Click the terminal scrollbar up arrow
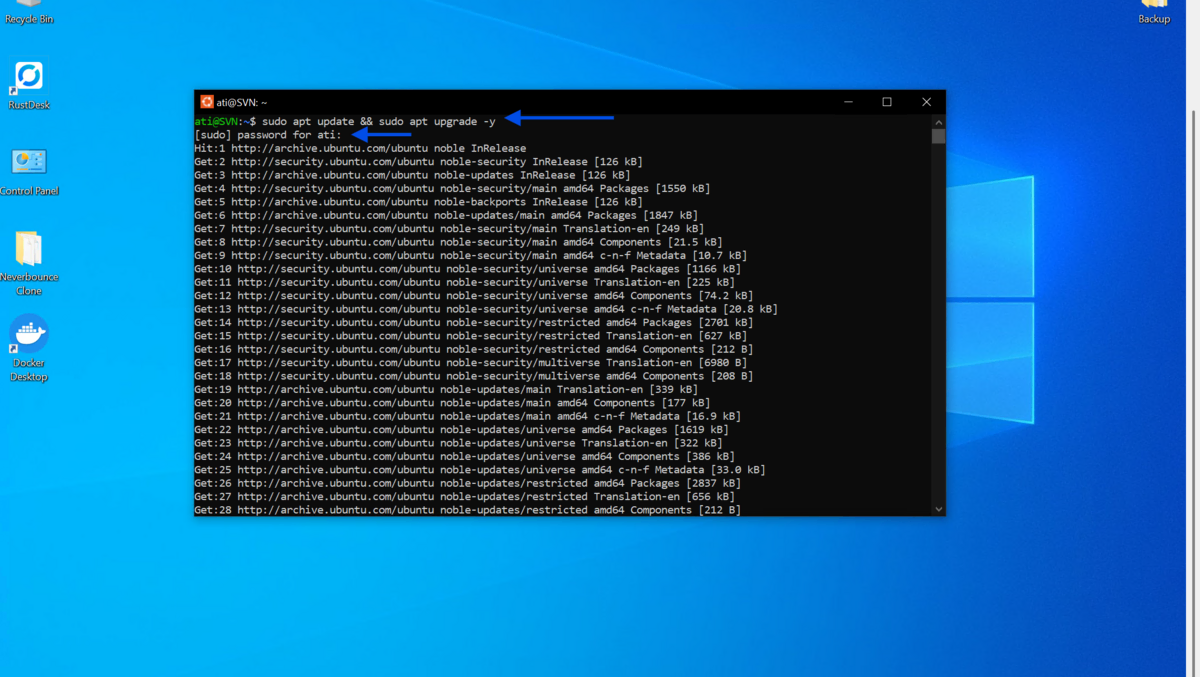The width and height of the screenshot is (1200, 677). point(938,121)
